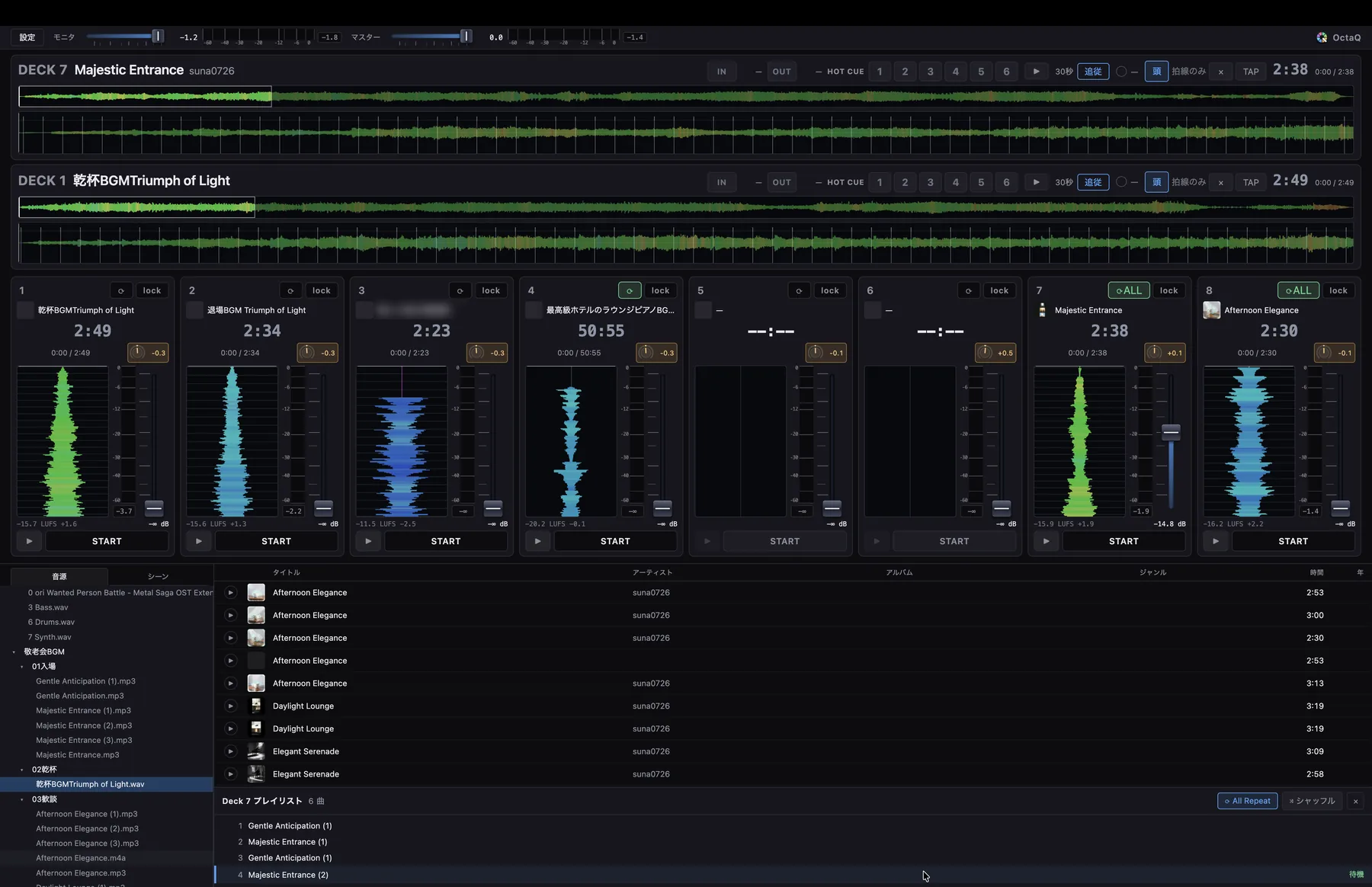Image resolution: width=1372 pixels, height=887 pixels.
Task: Click the OctaQ logo icon
Action: [x=1322, y=37]
